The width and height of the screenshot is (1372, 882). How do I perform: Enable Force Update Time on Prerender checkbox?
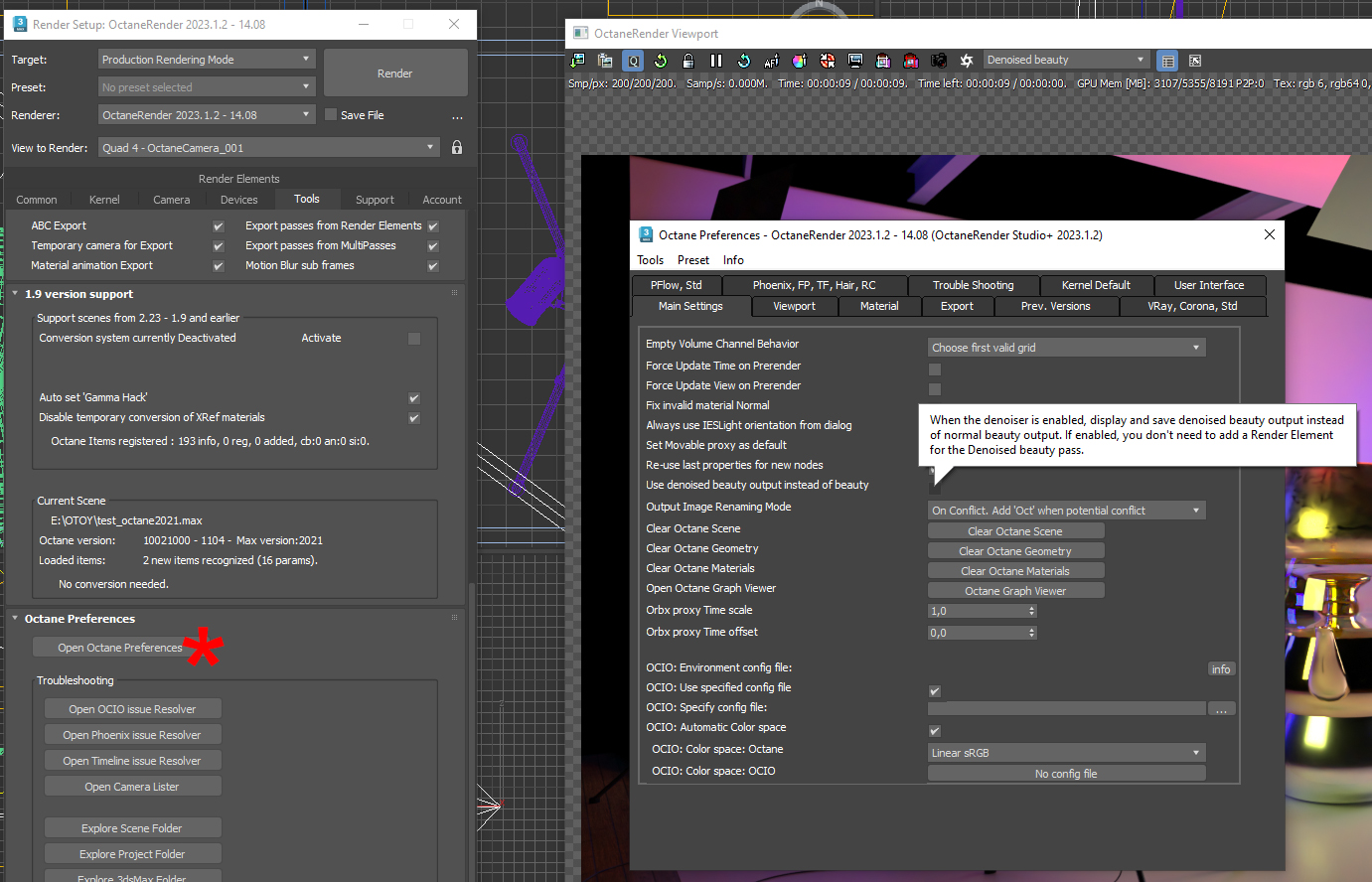tap(935, 369)
